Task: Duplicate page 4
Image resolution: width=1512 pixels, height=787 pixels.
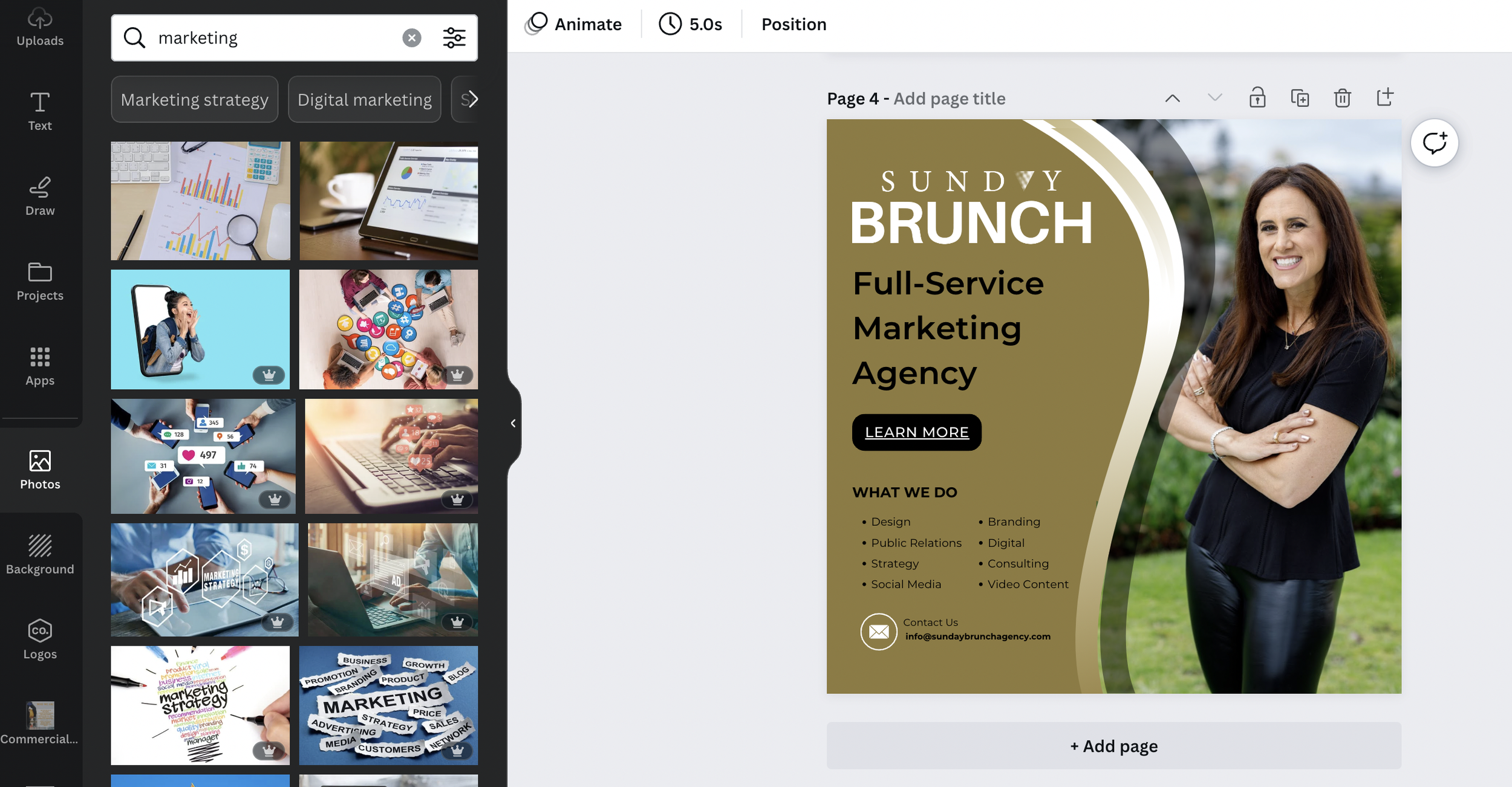Action: point(1300,98)
